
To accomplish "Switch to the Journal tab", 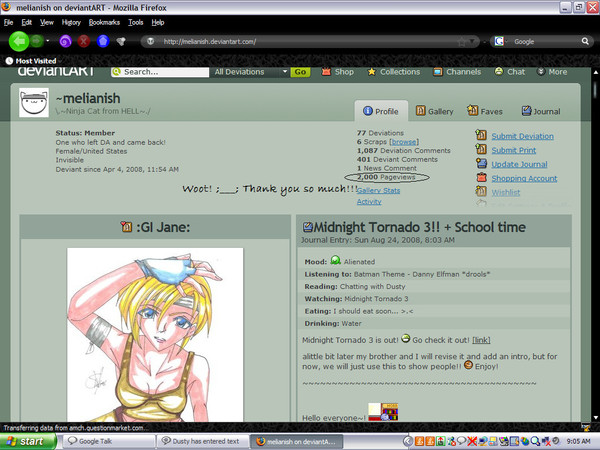I will coord(541,111).
